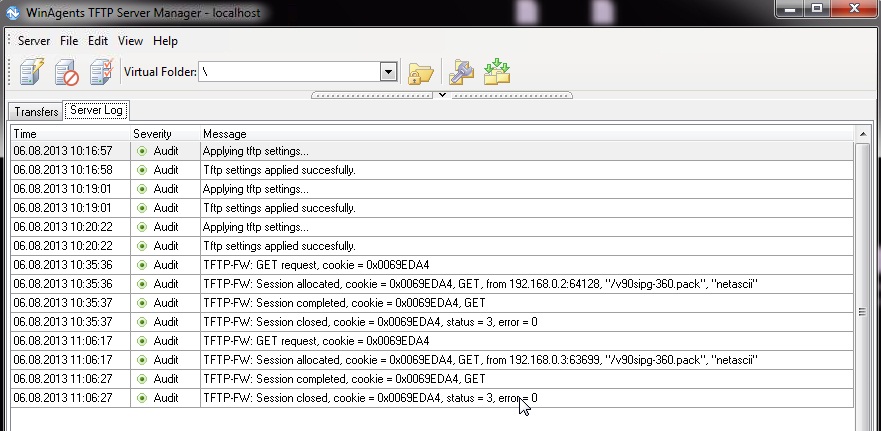Click the green Audit icon in 10:16:58 row
This screenshot has height=431, width=881.
click(142, 170)
